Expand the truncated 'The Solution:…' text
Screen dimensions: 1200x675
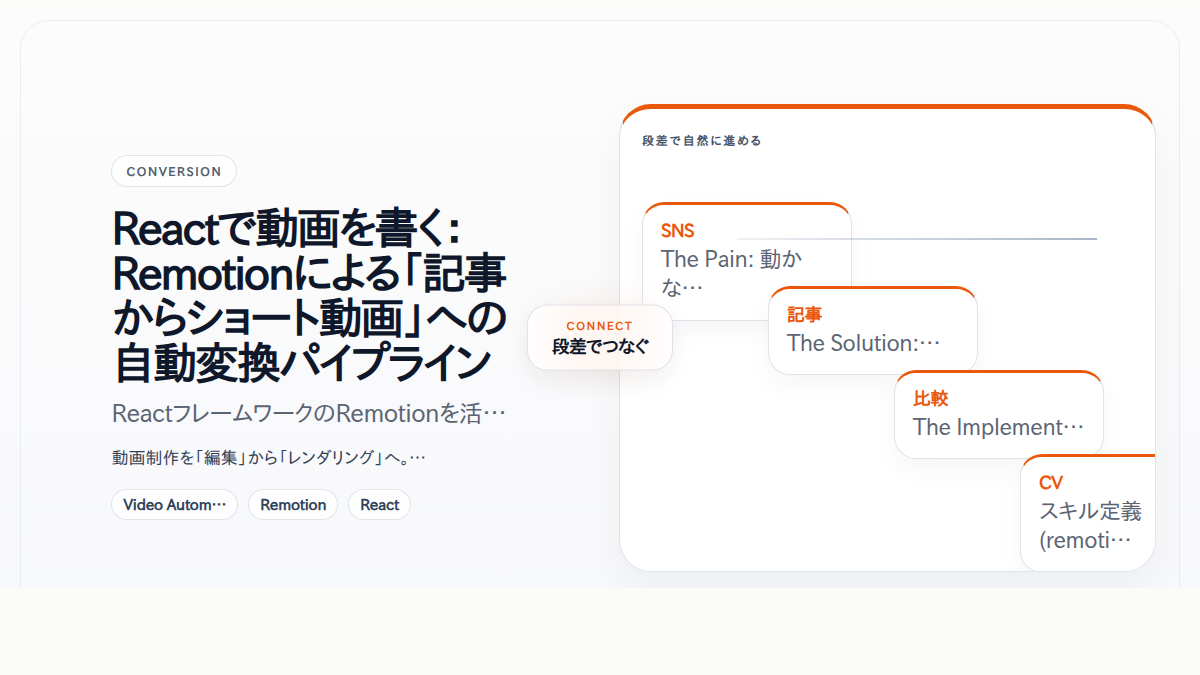point(865,343)
